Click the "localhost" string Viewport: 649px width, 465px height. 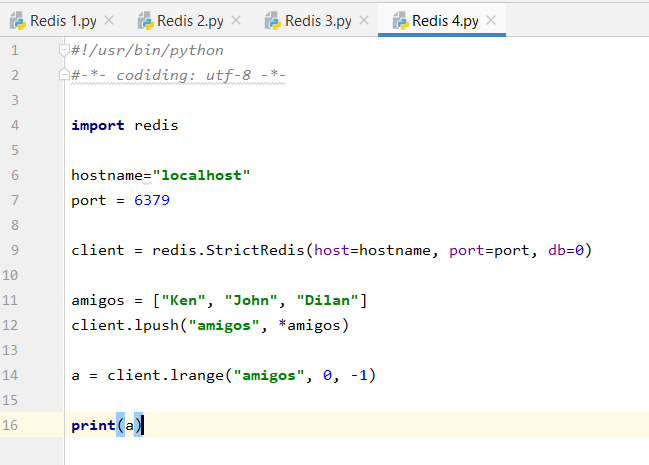[x=202, y=175]
